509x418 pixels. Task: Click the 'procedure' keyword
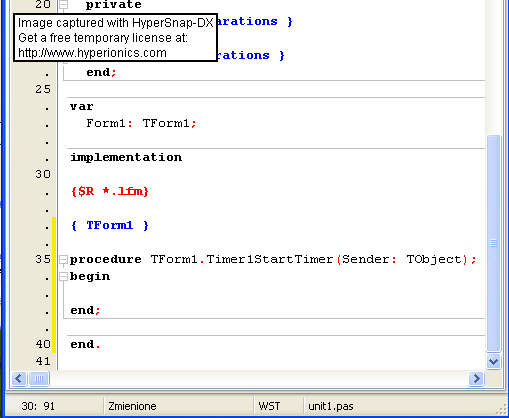(x=106, y=260)
